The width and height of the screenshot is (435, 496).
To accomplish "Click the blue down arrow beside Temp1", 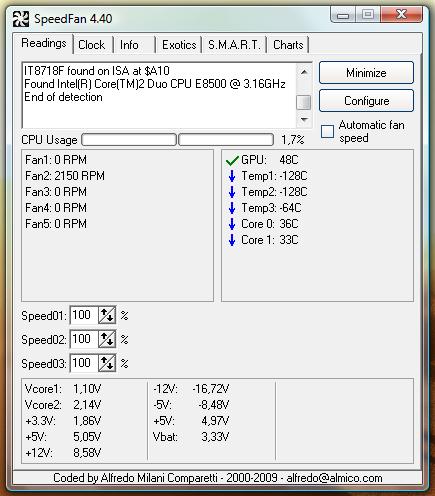I will point(232,176).
